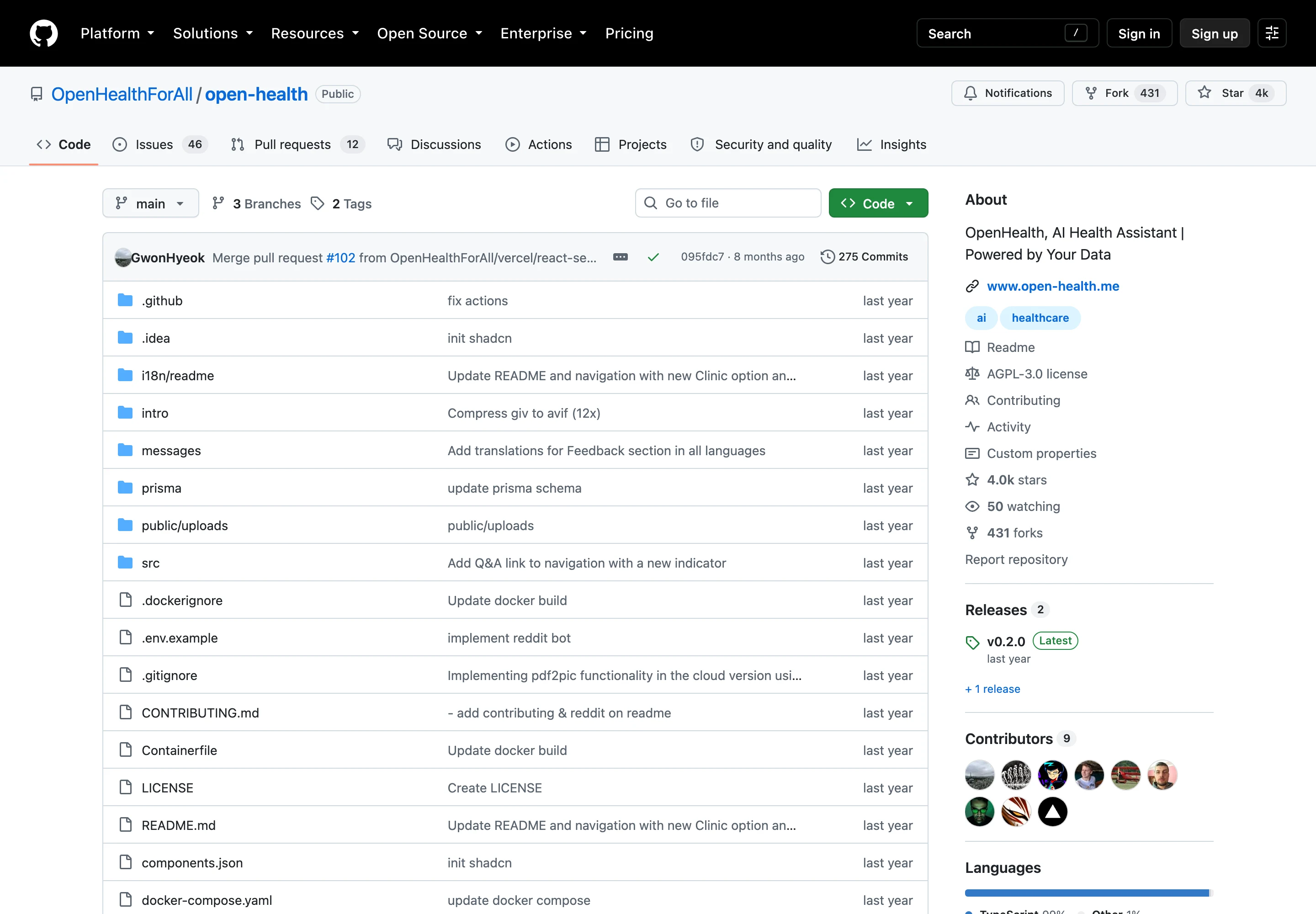Image resolution: width=1316 pixels, height=914 pixels.
Task: Click Report repository link
Action: [1016, 559]
